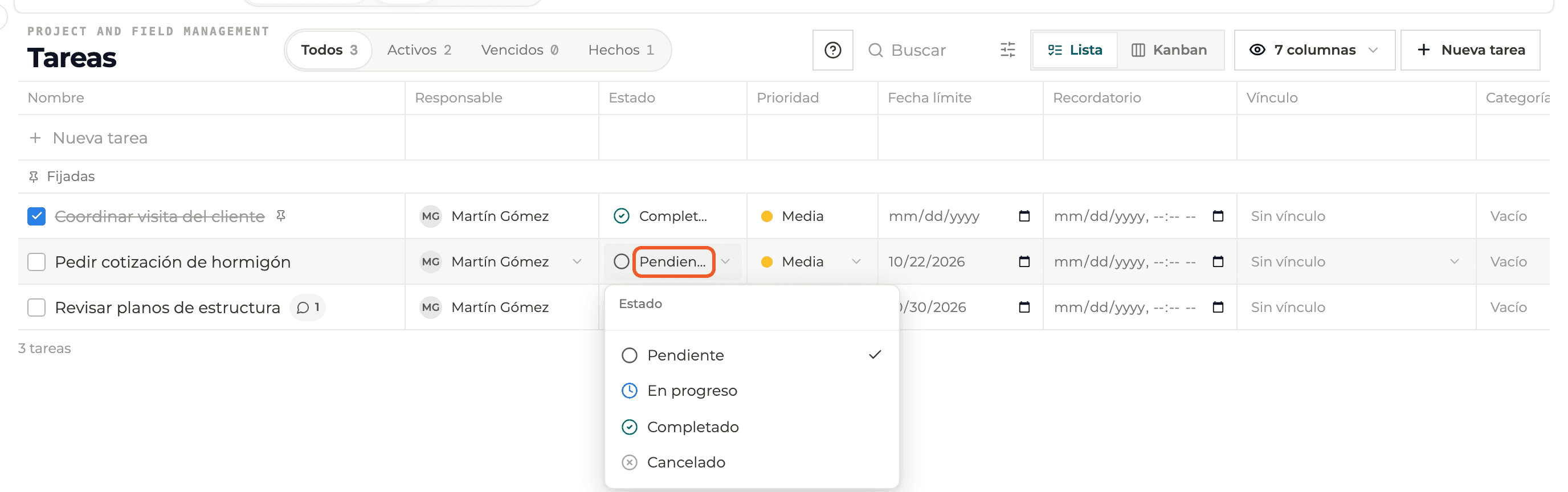This screenshot has height=492, width=1568.
Task: Open the 7 columnas visibility dropdown
Action: [1314, 50]
